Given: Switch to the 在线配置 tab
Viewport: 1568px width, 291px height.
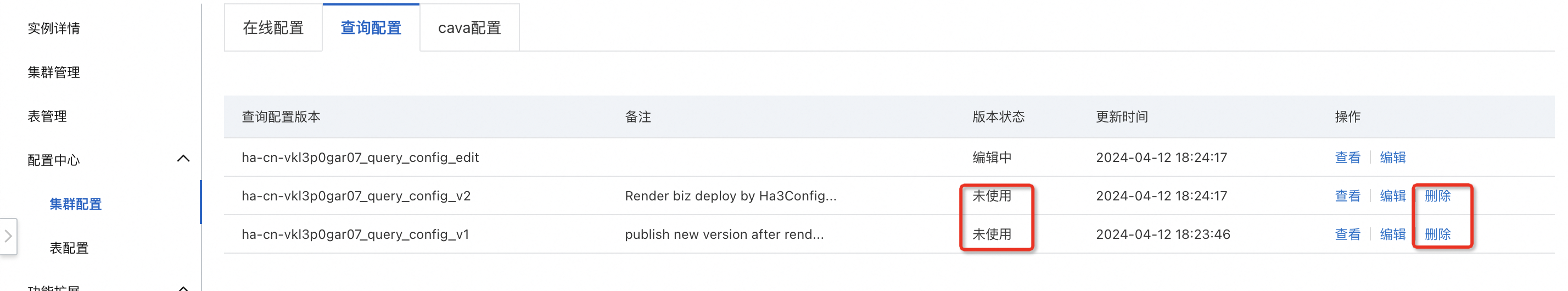Looking at the screenshot, I should [x=273, y=28].
